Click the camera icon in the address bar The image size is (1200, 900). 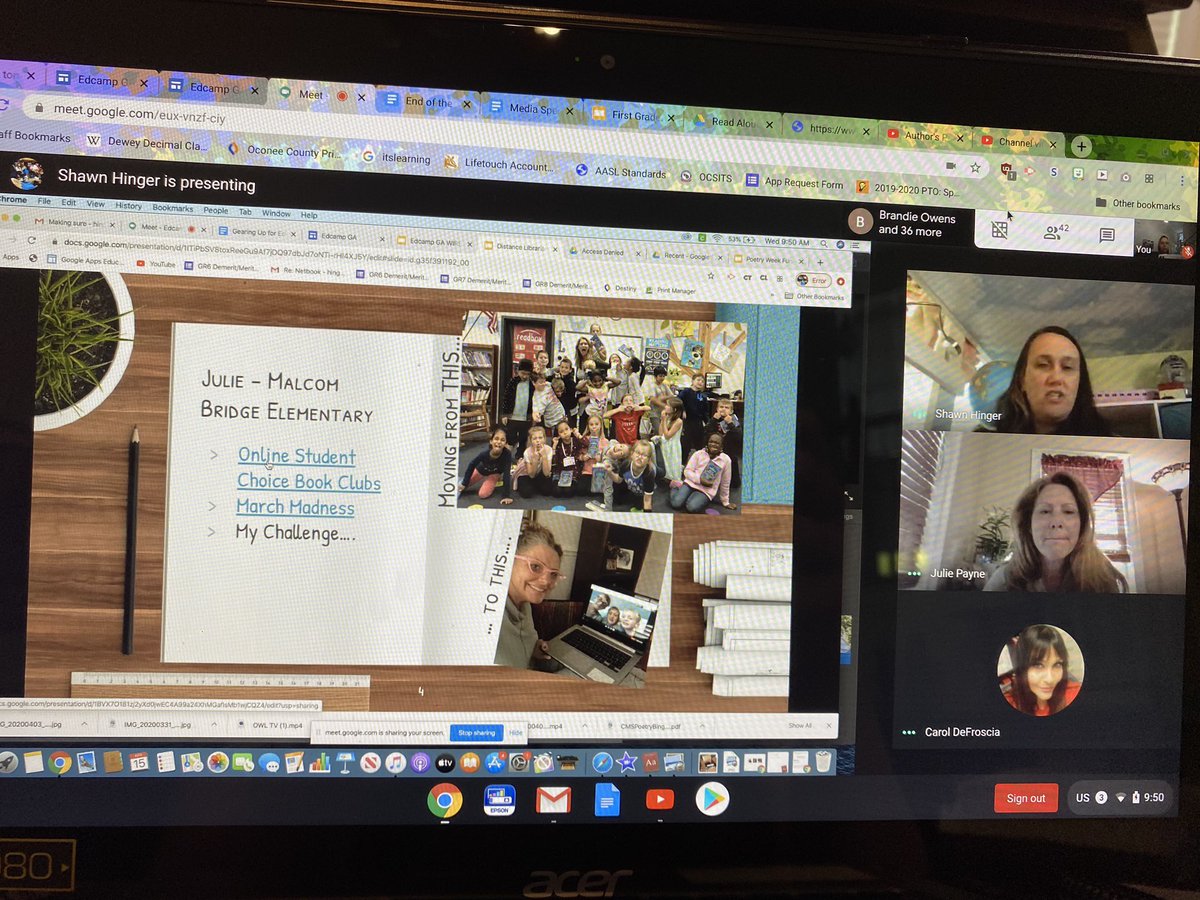(951, 165)
